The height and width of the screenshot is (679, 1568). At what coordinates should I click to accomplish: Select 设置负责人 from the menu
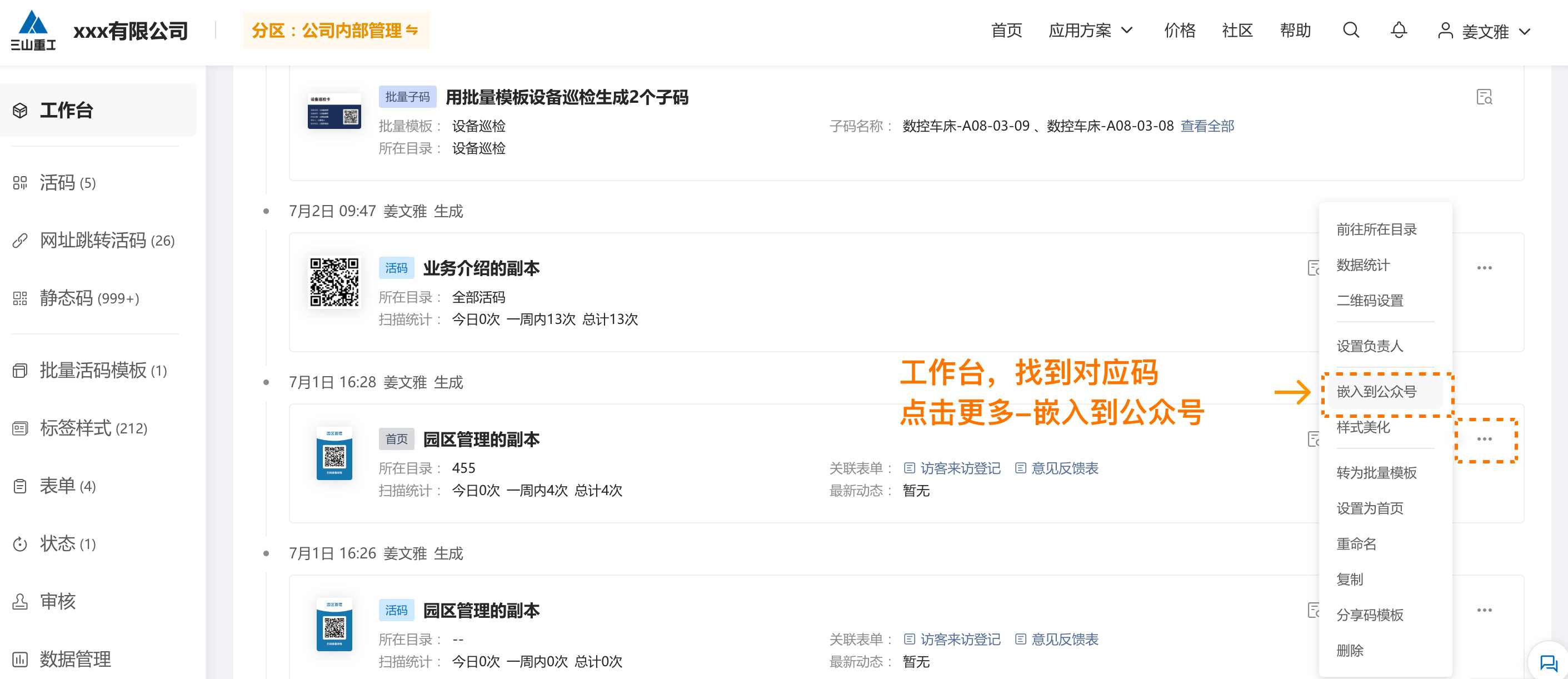(x=1370, y=346)
